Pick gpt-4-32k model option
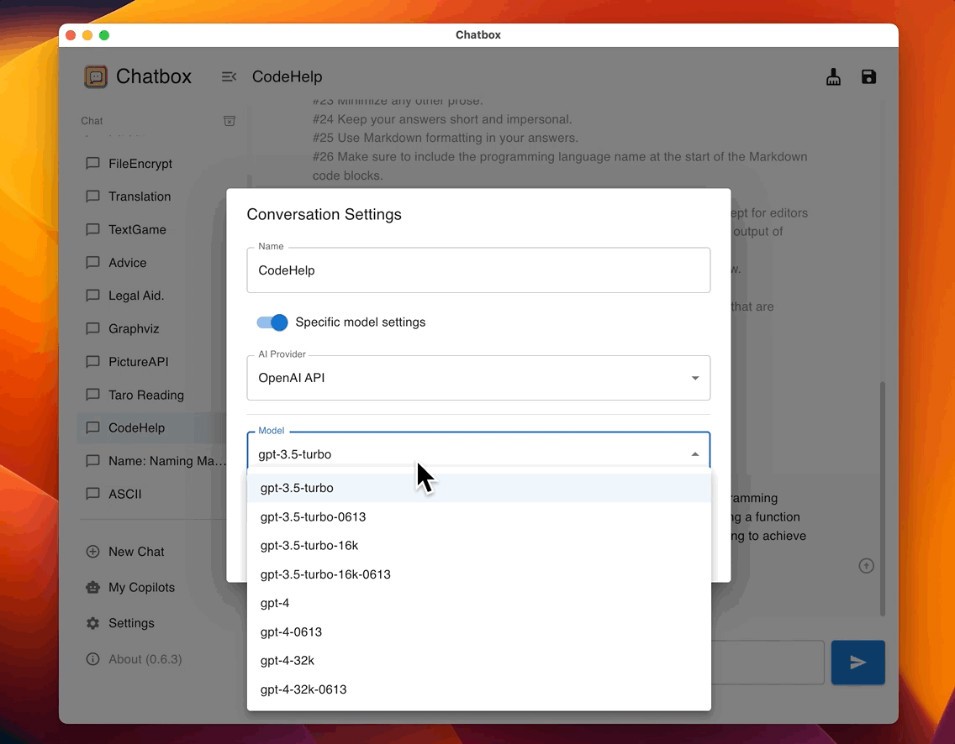Viewport: 955px width, 744px height. (479, 661)
